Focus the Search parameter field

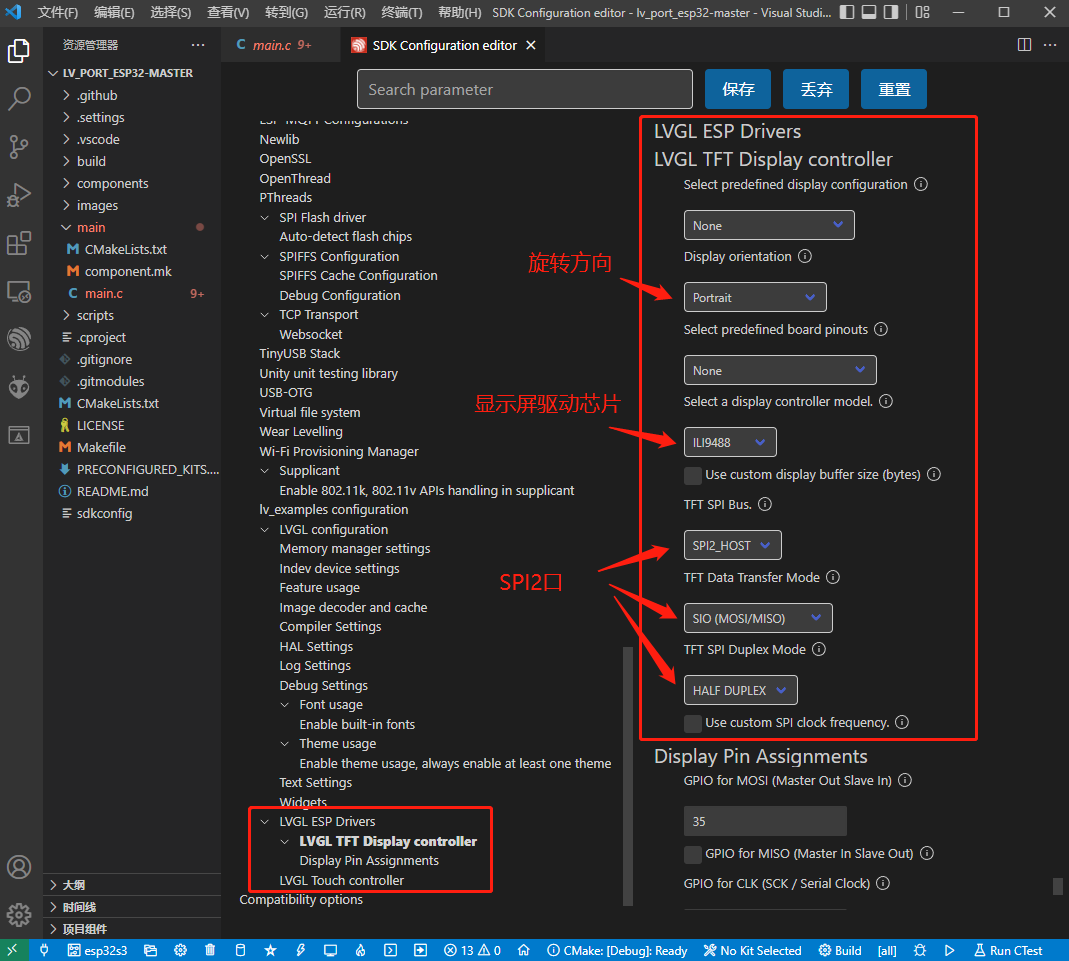click(x=524, y=89)
